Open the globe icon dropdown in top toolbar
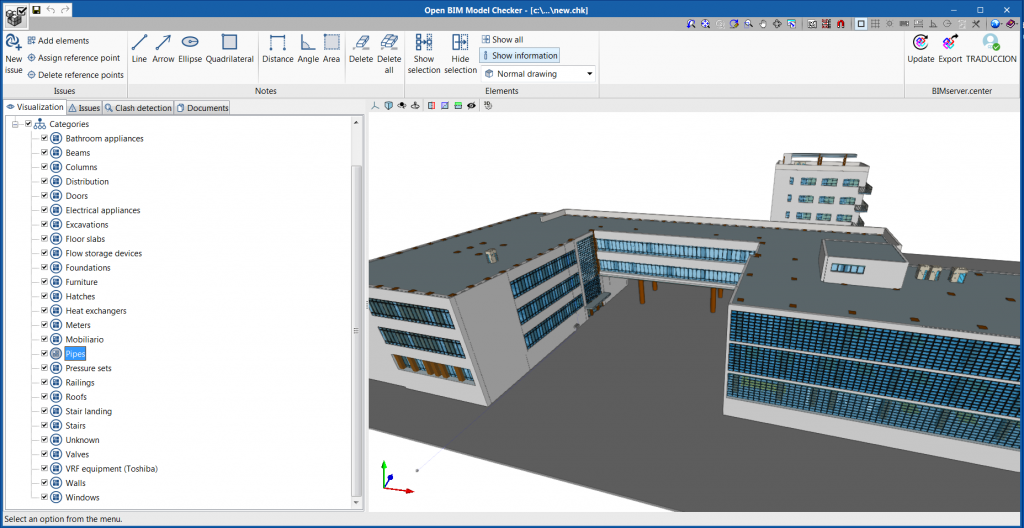The height and width of the screenshot is (528, 1024). click(998, 24)
